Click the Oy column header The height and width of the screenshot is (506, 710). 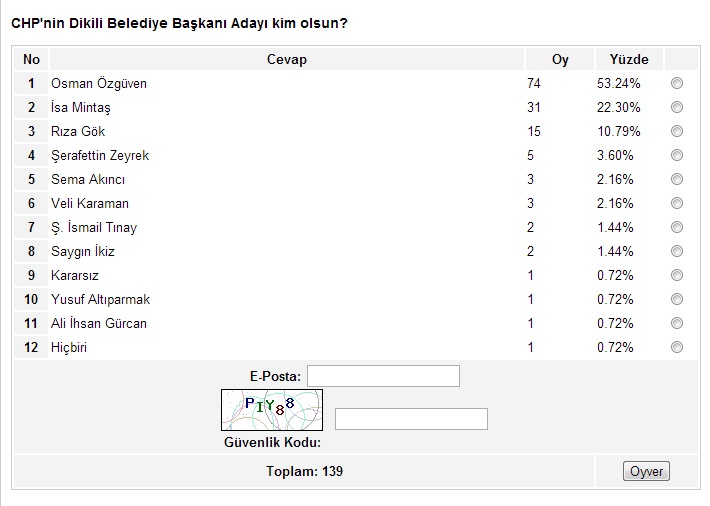point(560,59)
